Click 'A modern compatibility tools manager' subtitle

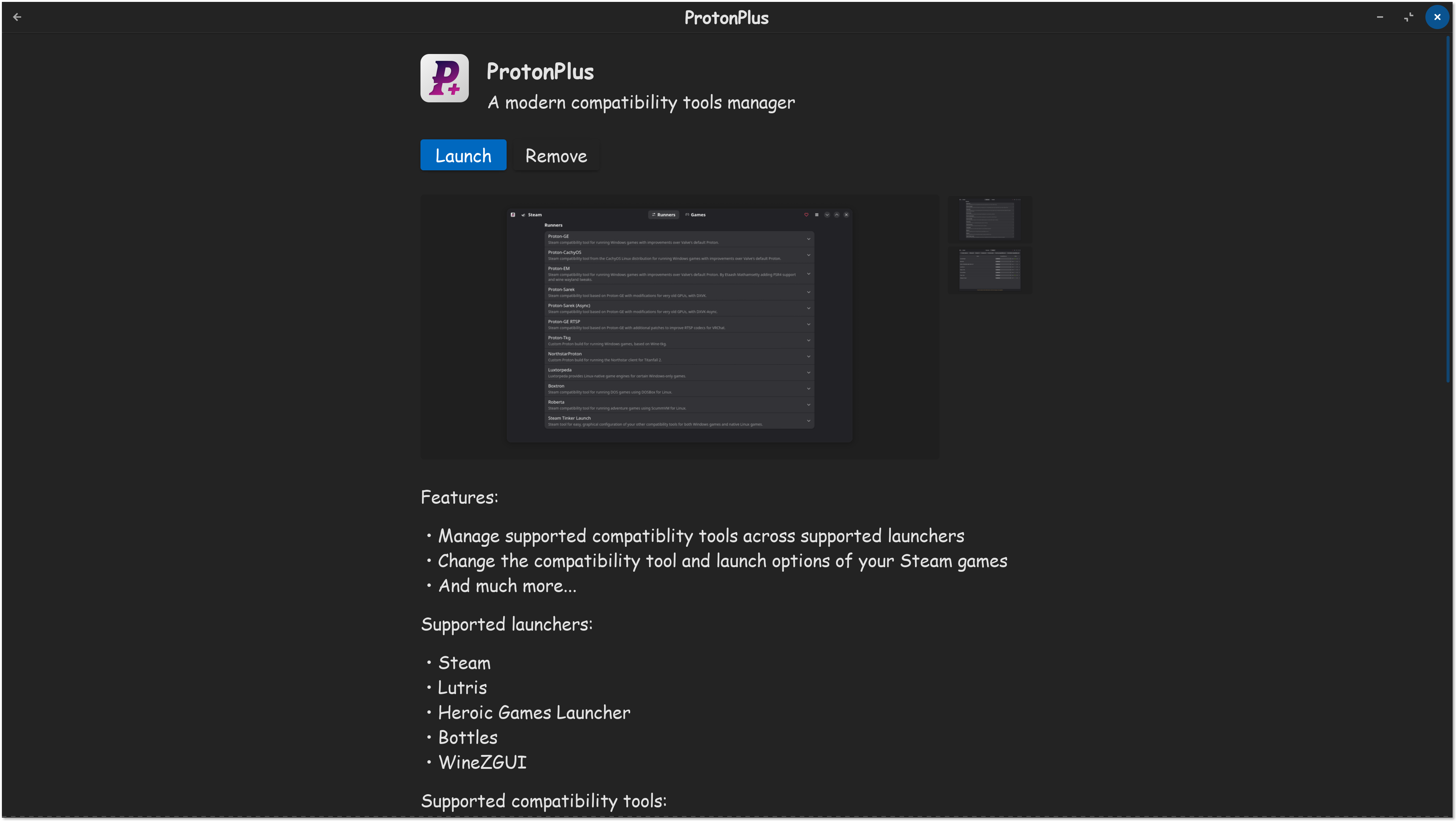pos(641,103)
